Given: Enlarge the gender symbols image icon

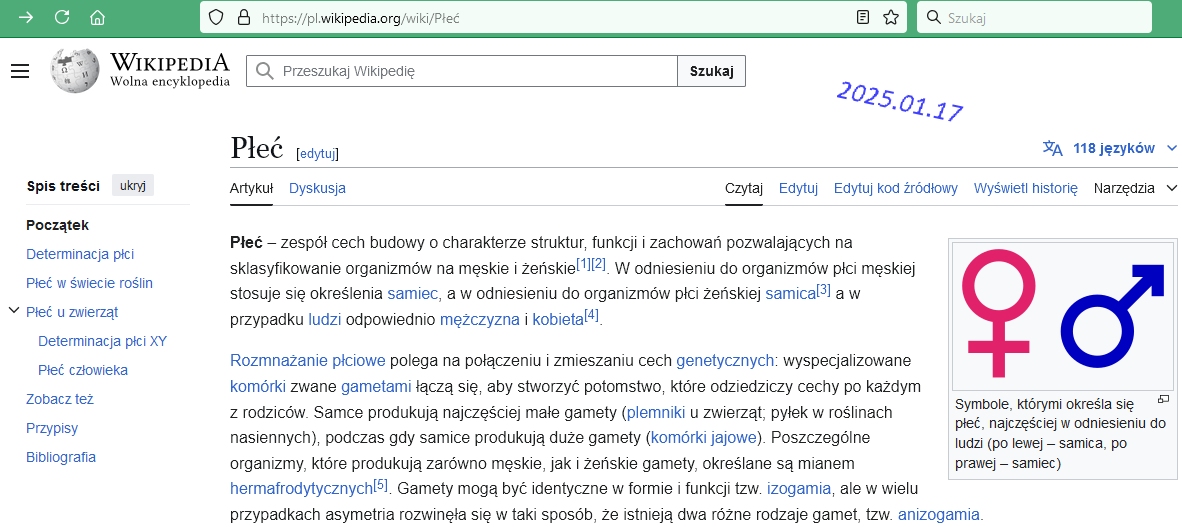Looking at the screenshot, I should [1163, 400].
